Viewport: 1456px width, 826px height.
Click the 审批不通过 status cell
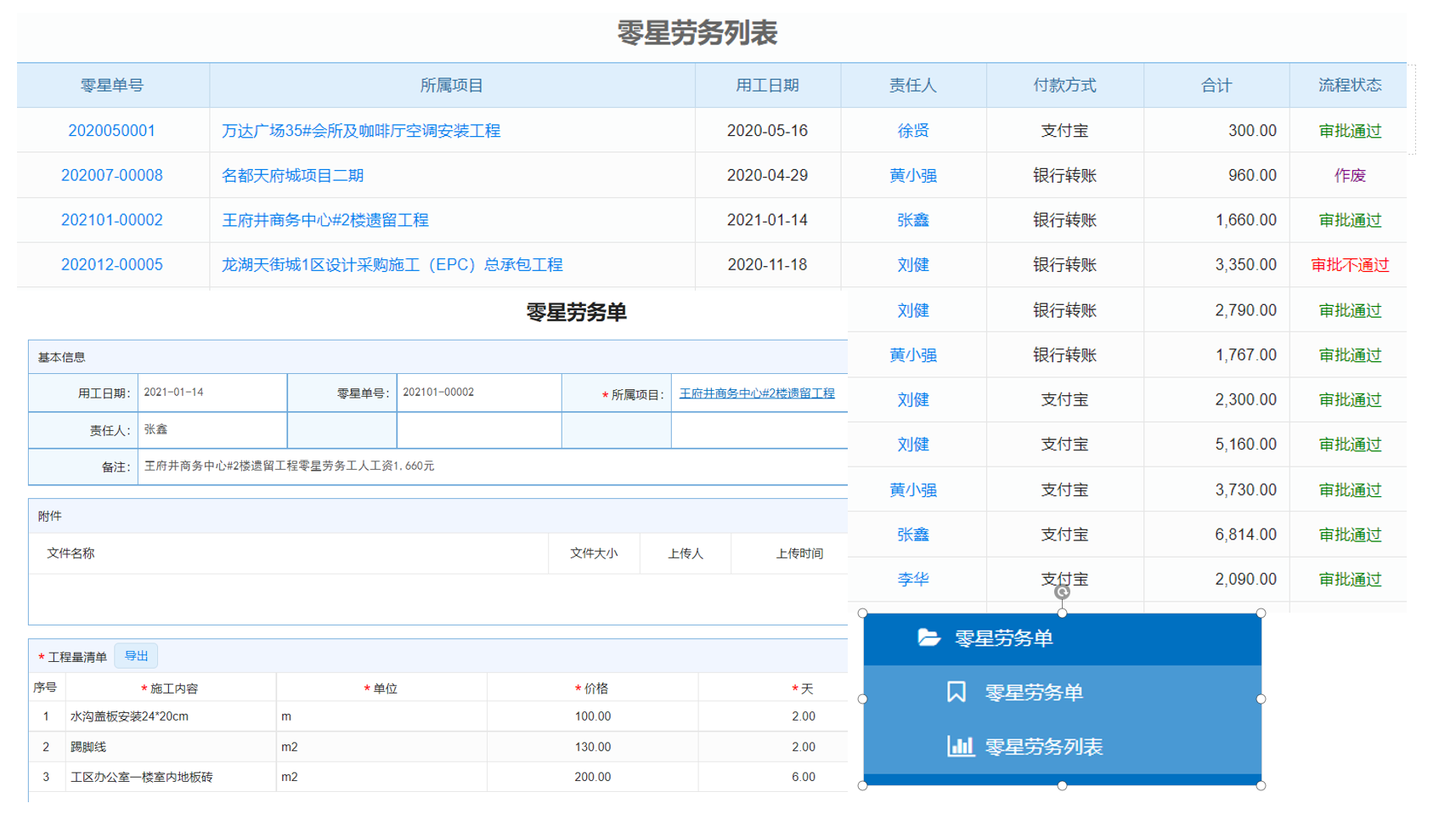[x=1349, y=265]
